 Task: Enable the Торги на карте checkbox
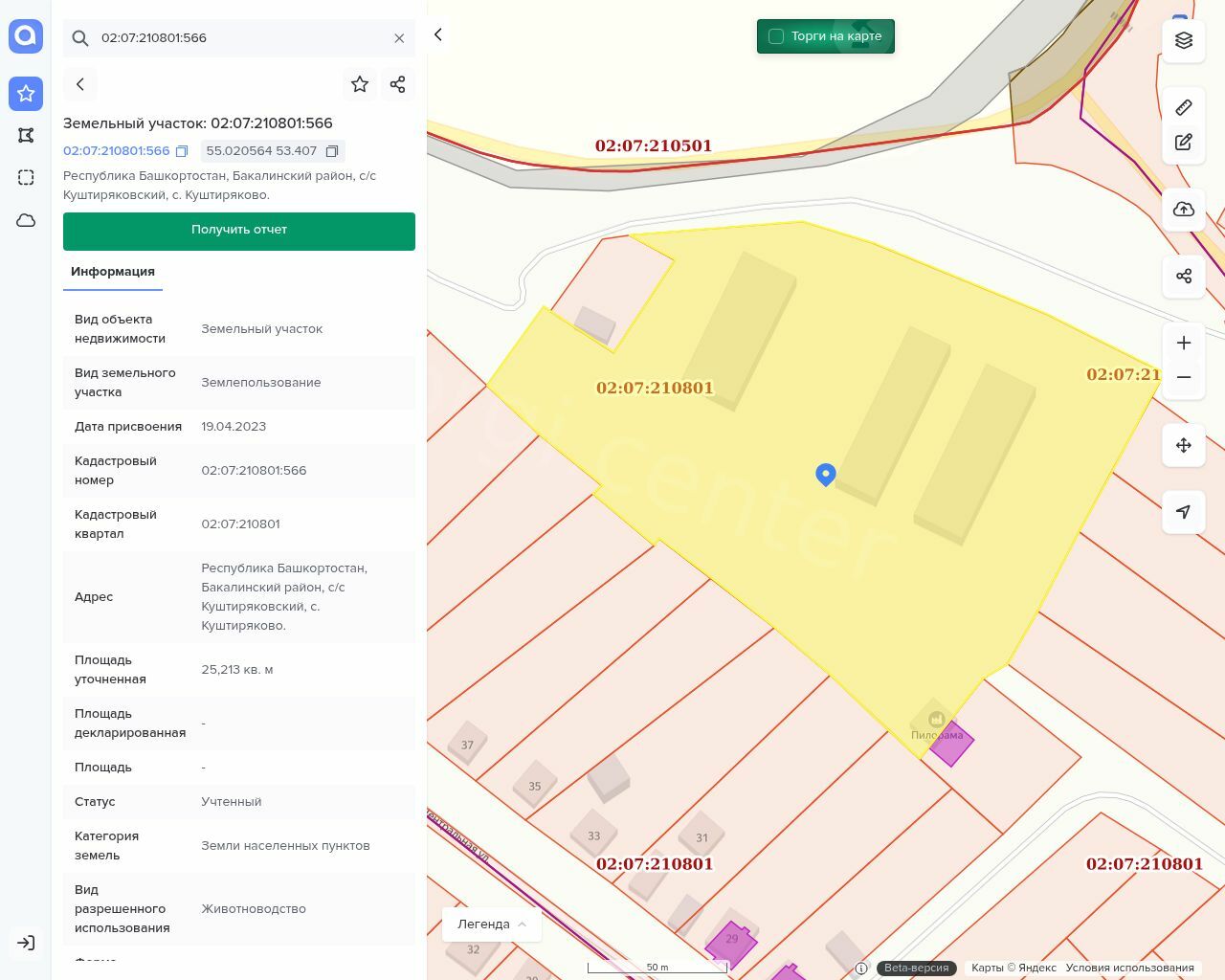click(776, 36)
